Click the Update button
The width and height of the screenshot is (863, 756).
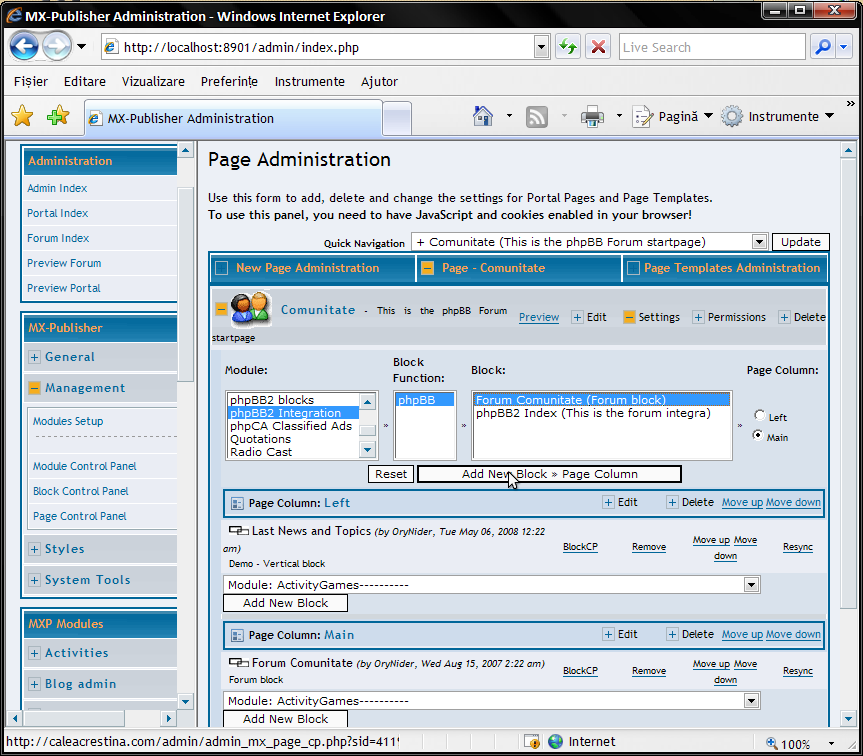[800, 242]
